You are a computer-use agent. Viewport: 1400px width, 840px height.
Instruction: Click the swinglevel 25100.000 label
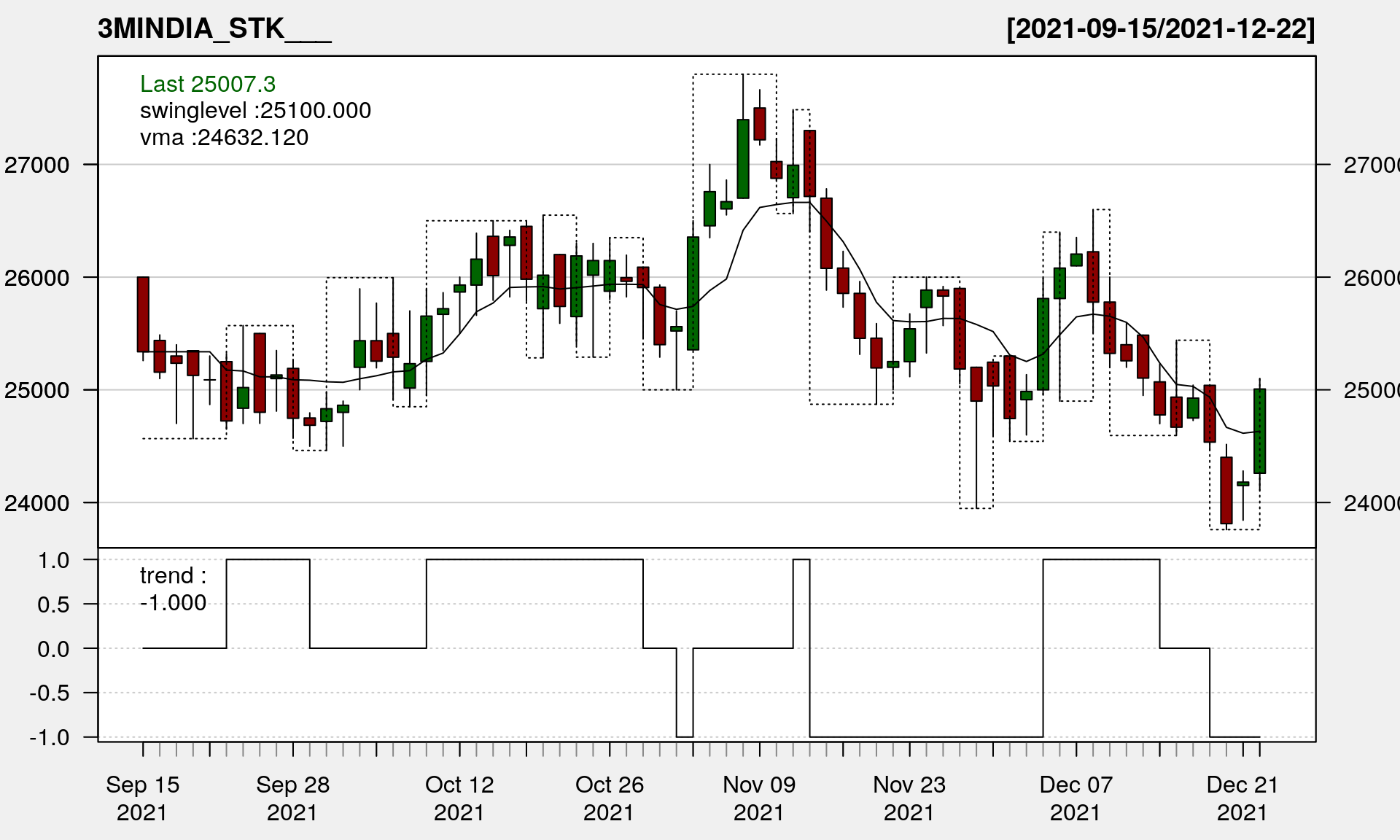click(x=255, y=111)
